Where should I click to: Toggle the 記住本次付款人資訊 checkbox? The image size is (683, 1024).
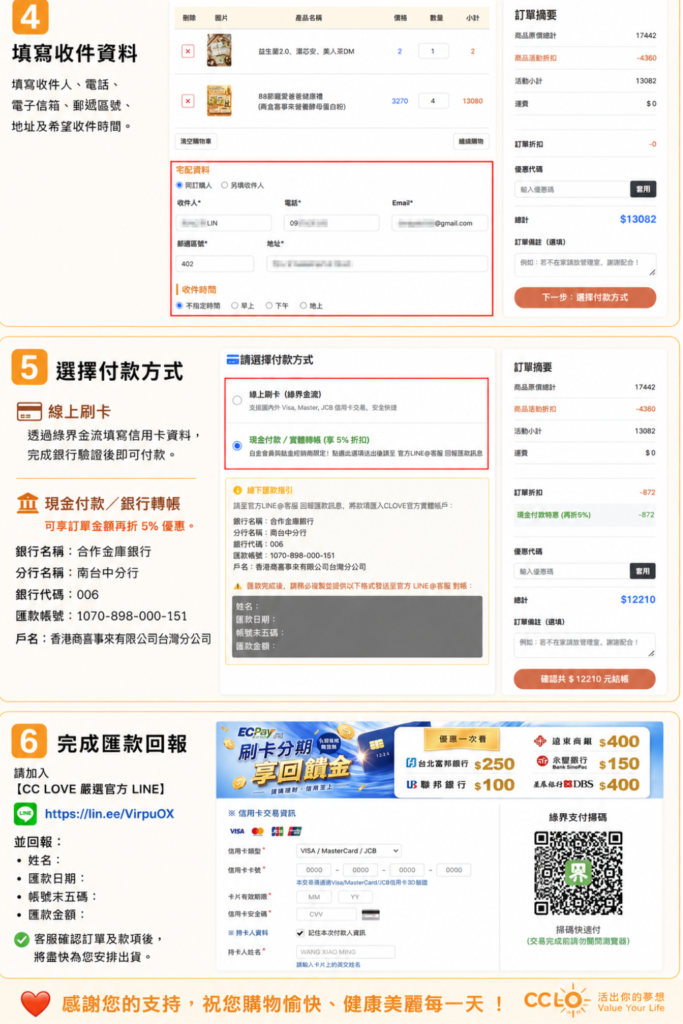coord(300,933)
